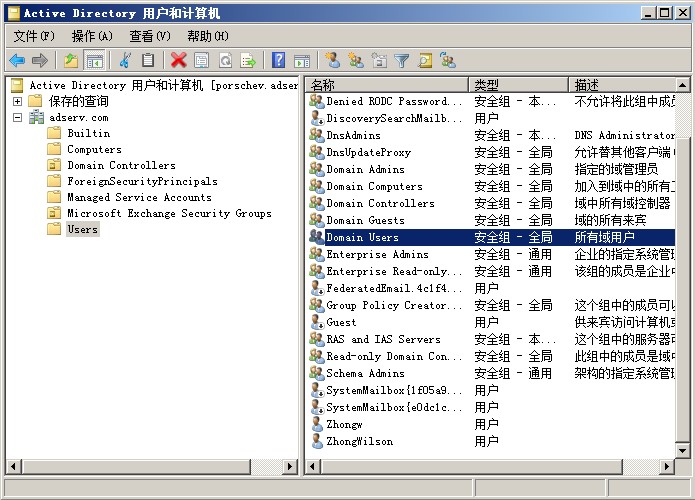
Task: Click the SystemMailbox{1f05a9 user icon
Action: [x=316, y=390]
